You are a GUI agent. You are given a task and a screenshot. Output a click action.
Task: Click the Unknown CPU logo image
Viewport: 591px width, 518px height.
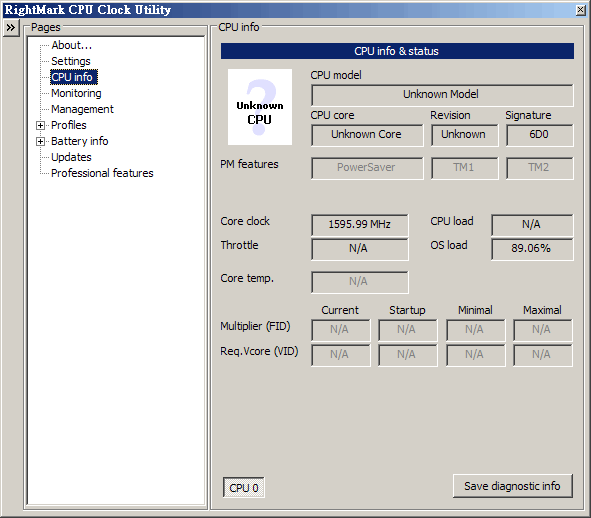[x=260, y=107]
